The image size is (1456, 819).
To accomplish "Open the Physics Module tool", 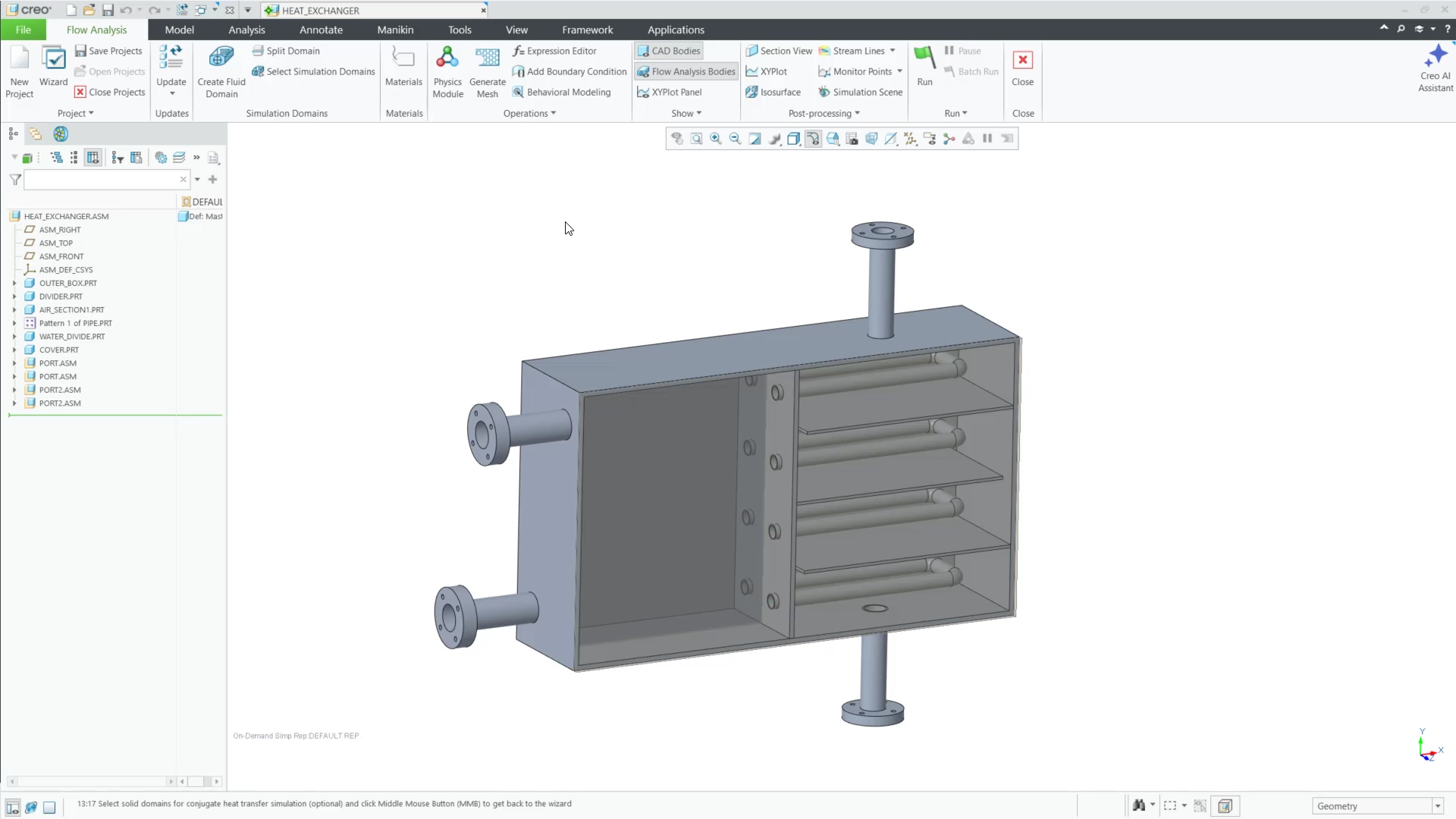I will tap(447, 71).
